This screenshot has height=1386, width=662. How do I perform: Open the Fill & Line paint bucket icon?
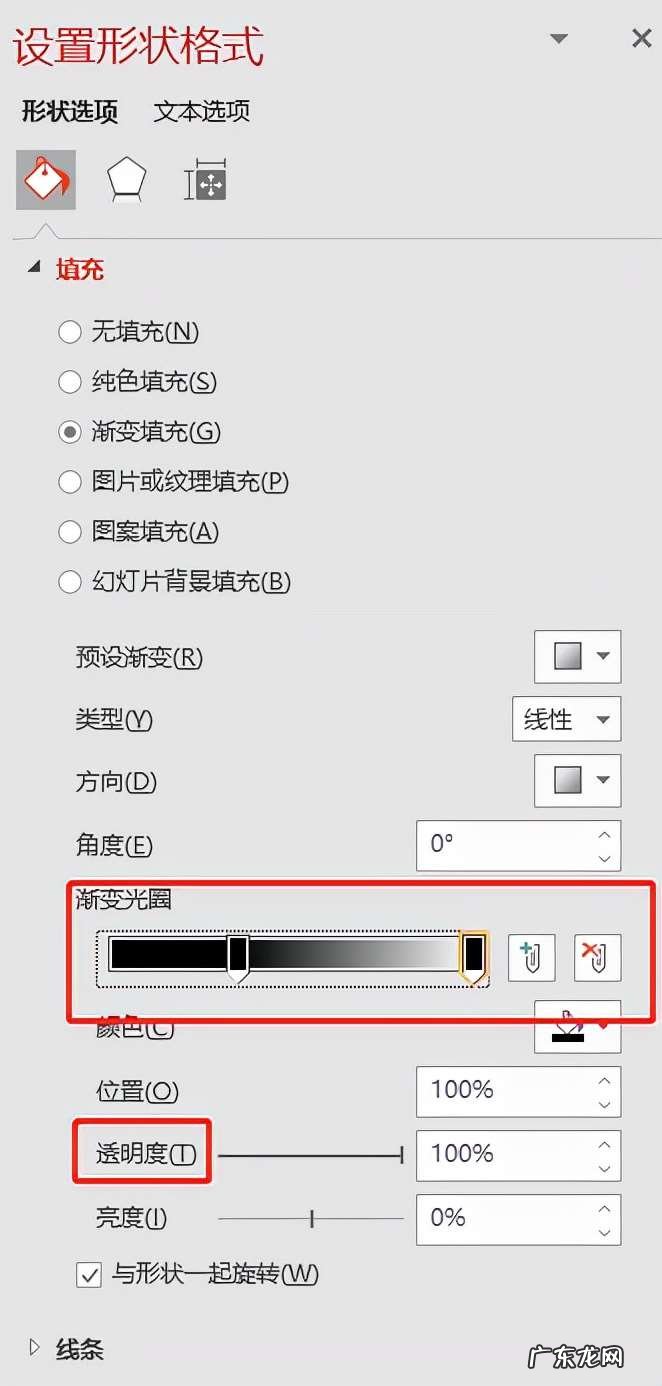point(46,180)
